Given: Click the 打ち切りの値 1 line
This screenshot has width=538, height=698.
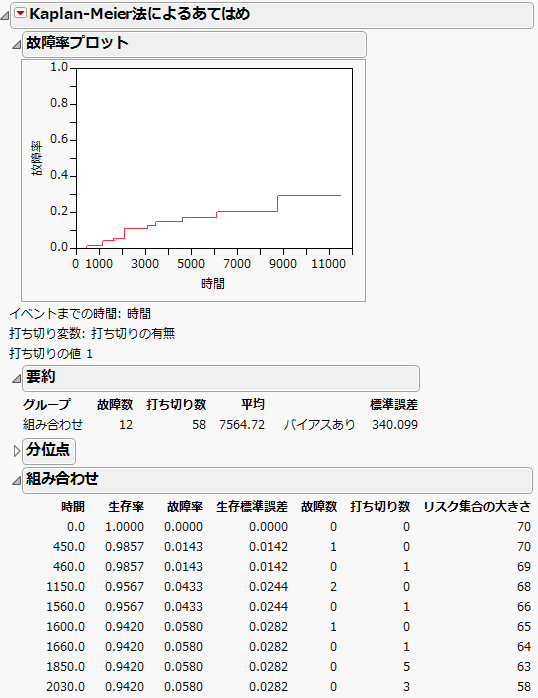Looking at the screenshot, I should (51, 353).
